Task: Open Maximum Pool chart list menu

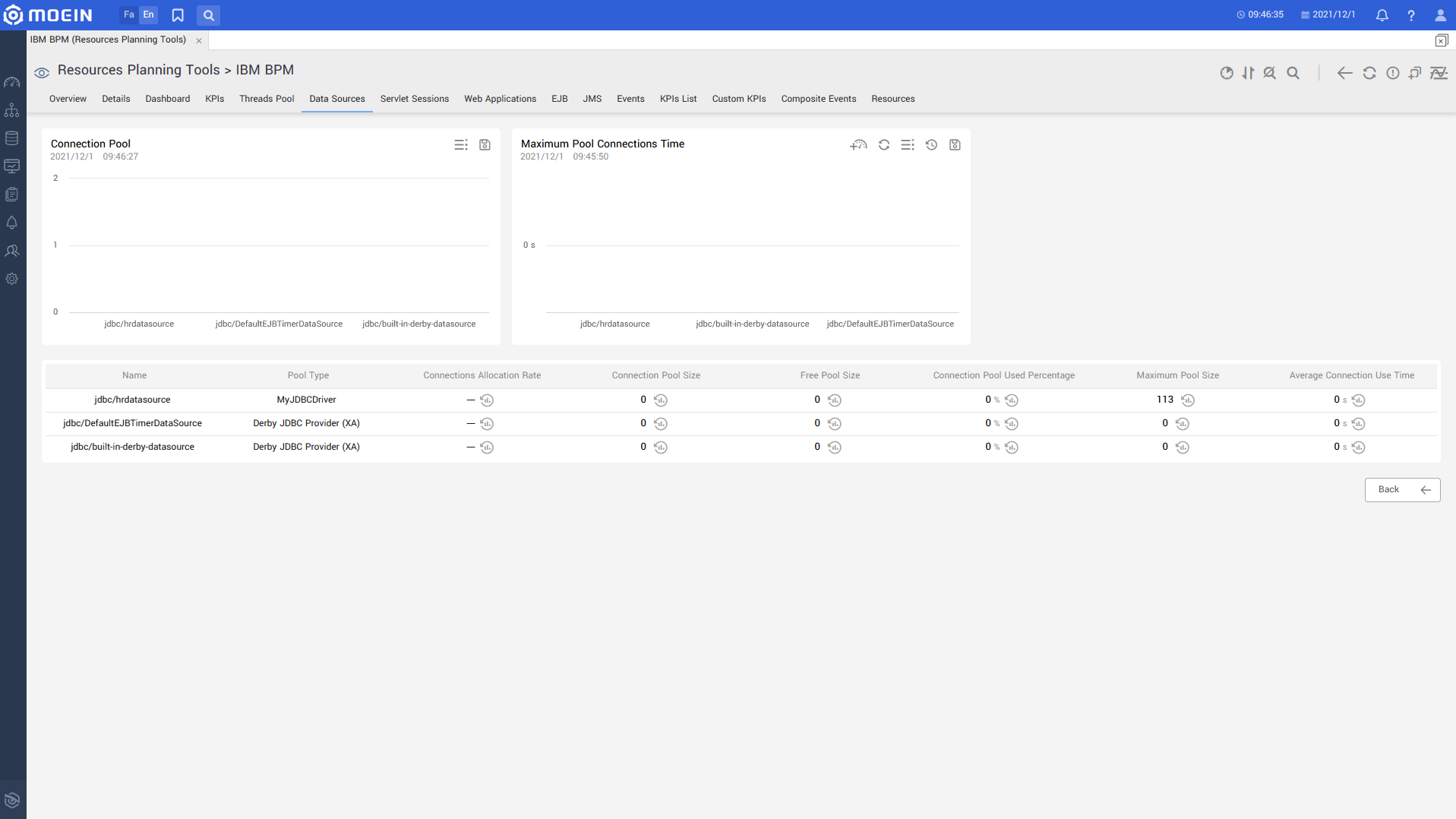Action: tap(908, 145)
